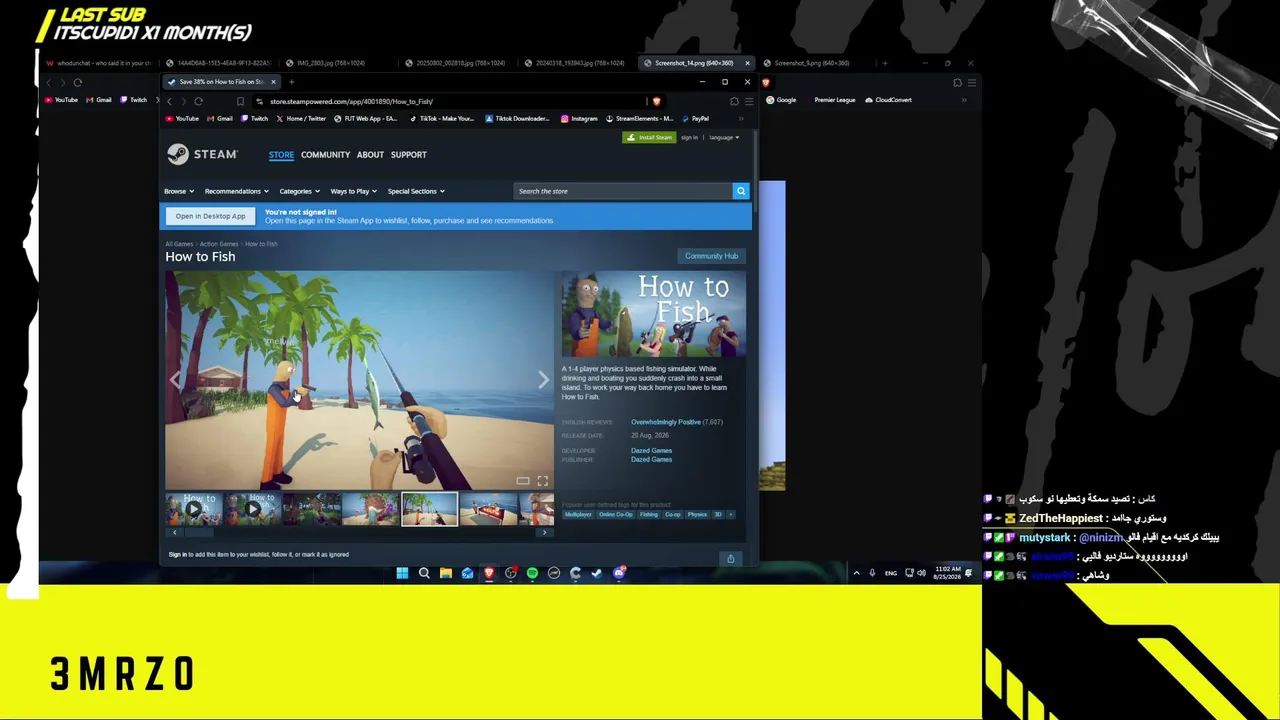Click the Online Co-Op tag

616,515
